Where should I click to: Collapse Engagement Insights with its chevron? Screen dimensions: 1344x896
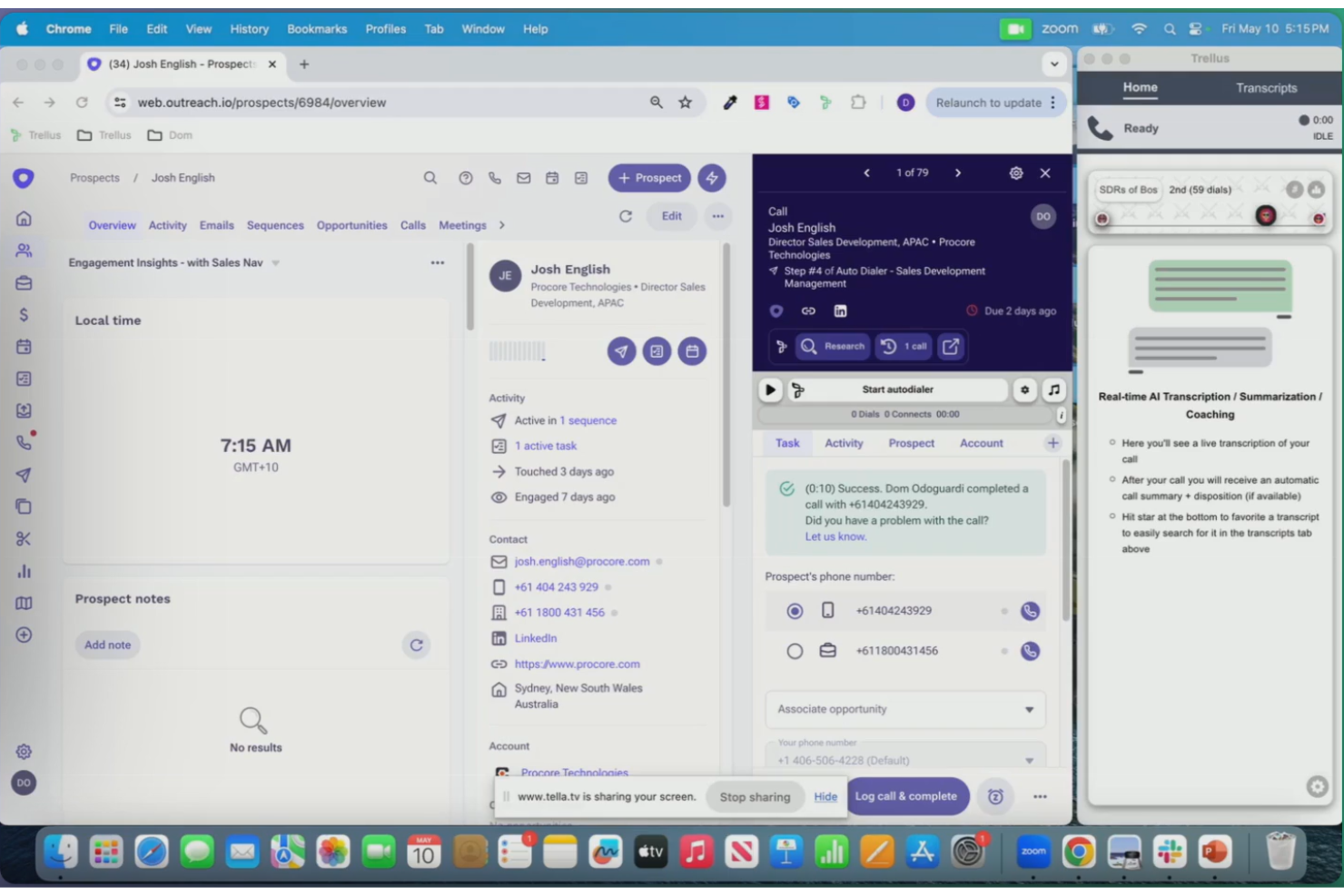[x=275, y=262]
